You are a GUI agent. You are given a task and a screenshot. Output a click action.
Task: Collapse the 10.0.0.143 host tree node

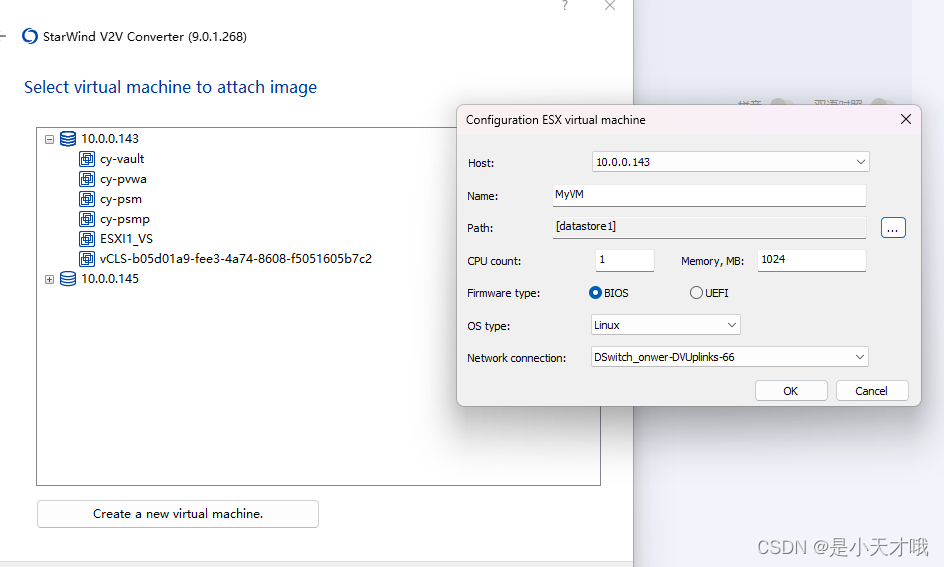[x=49, y=140]
